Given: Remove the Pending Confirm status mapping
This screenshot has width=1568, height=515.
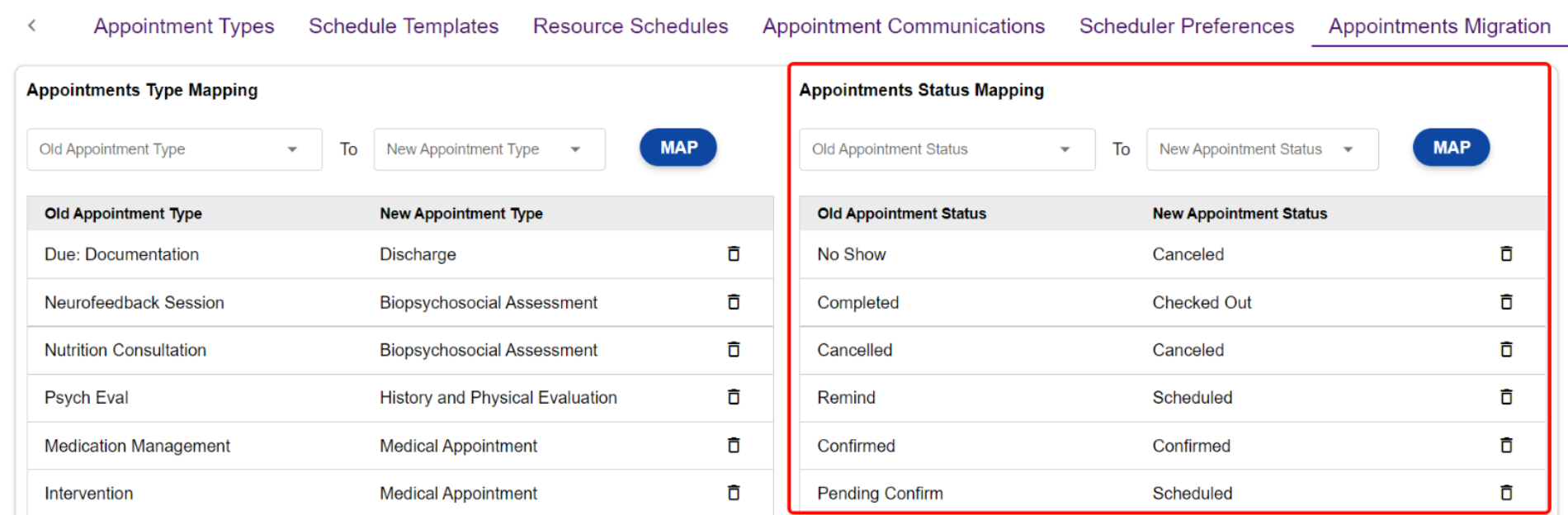Looking at the screenshot, I should point(1505,493).
